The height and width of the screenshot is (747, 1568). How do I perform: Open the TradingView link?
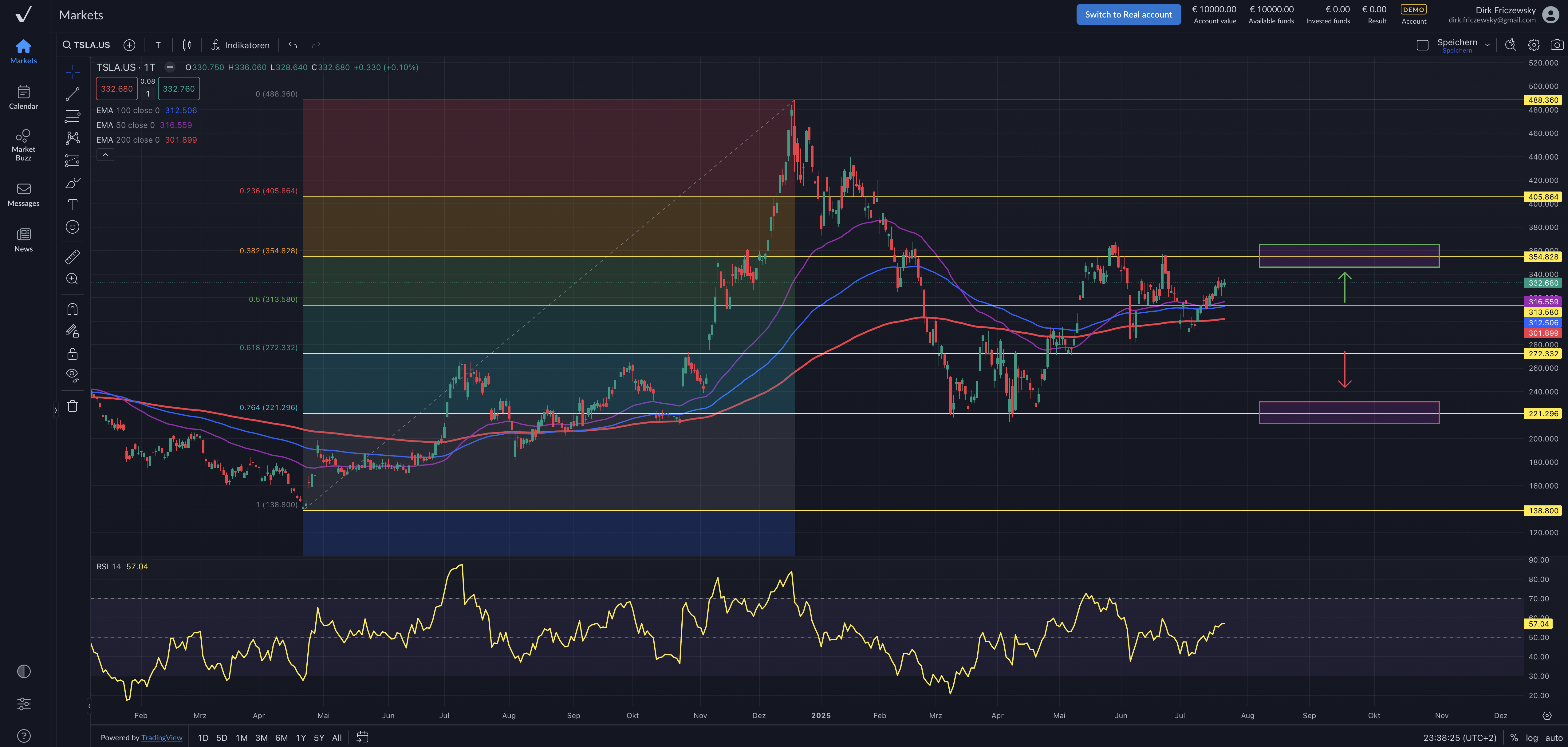pyautogui.click(x=161, y=737)
